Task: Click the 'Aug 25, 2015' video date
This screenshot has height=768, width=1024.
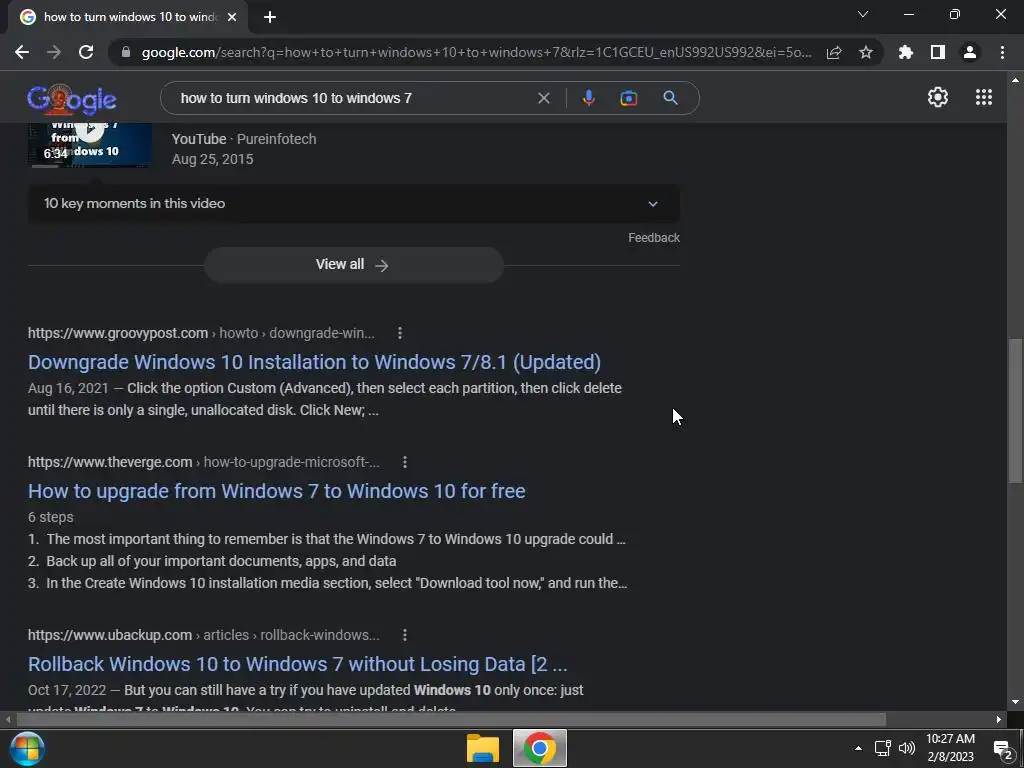Action: [x=212, y=159]
